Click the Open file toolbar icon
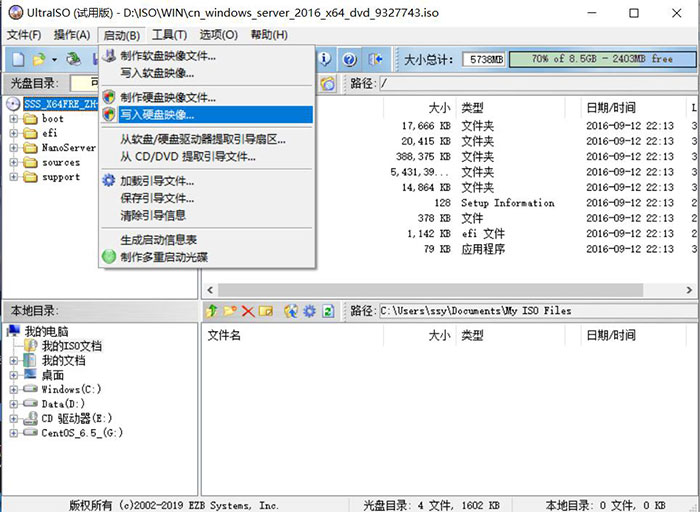This screenshot has width=700, height=512. point(39,59)
